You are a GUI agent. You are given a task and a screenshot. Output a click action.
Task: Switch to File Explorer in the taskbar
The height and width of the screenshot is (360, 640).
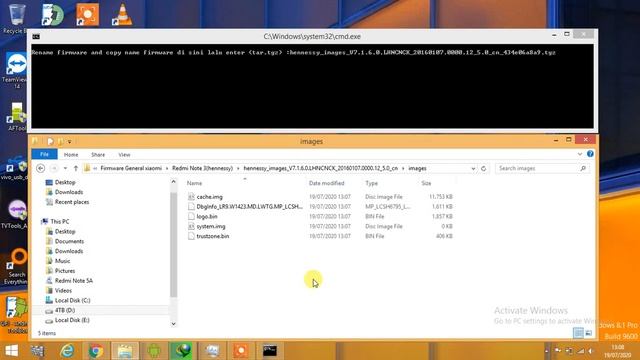click(125, 351)
